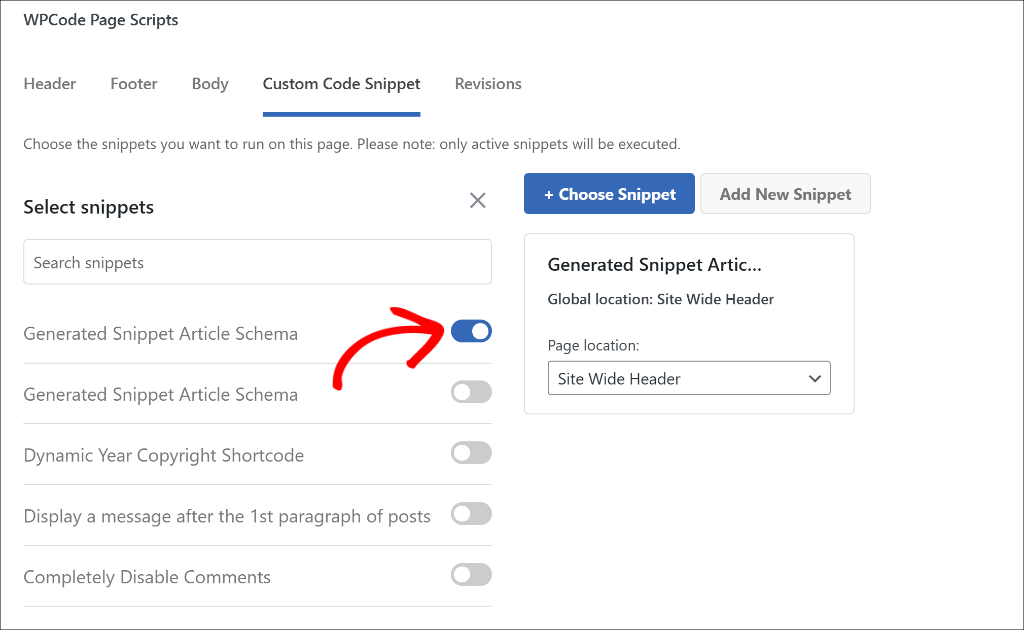
Task: Select the Dynamic Year Copyright Shortcode row
Action: coord(163,454)
